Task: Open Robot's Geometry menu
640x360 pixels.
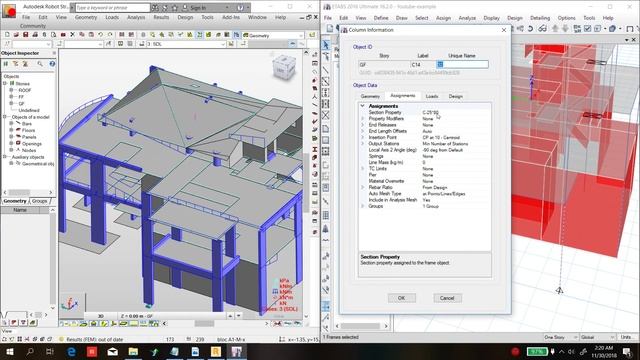Action: 86,17
